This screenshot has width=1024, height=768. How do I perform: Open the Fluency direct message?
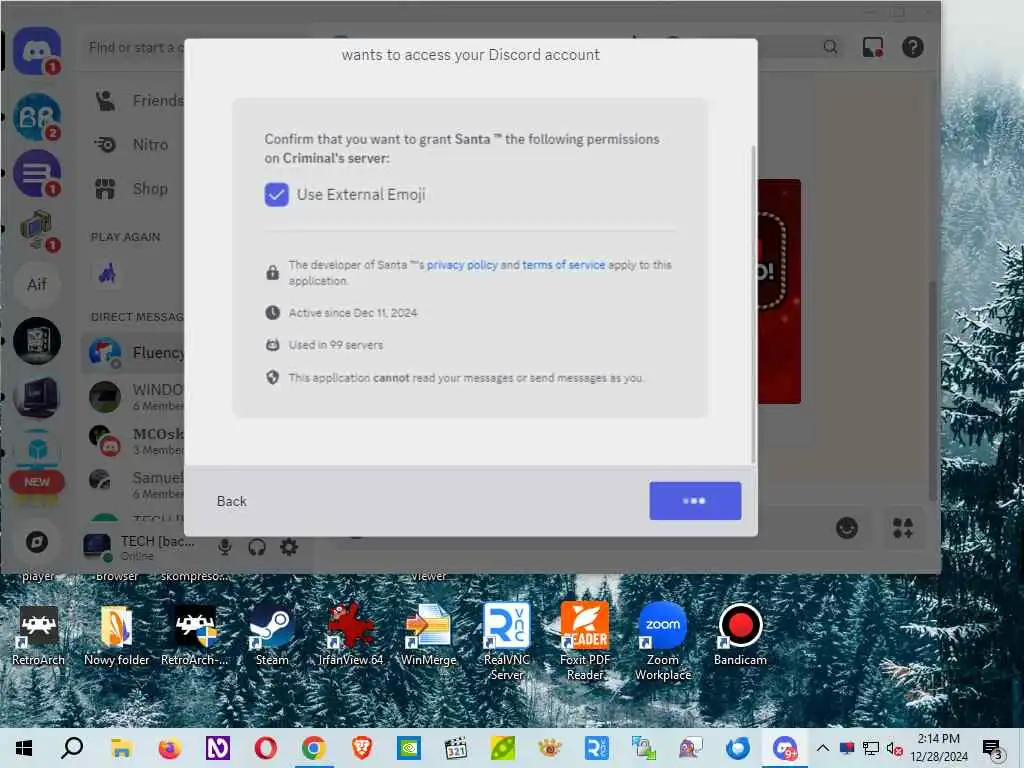click(x=134, y=353)
